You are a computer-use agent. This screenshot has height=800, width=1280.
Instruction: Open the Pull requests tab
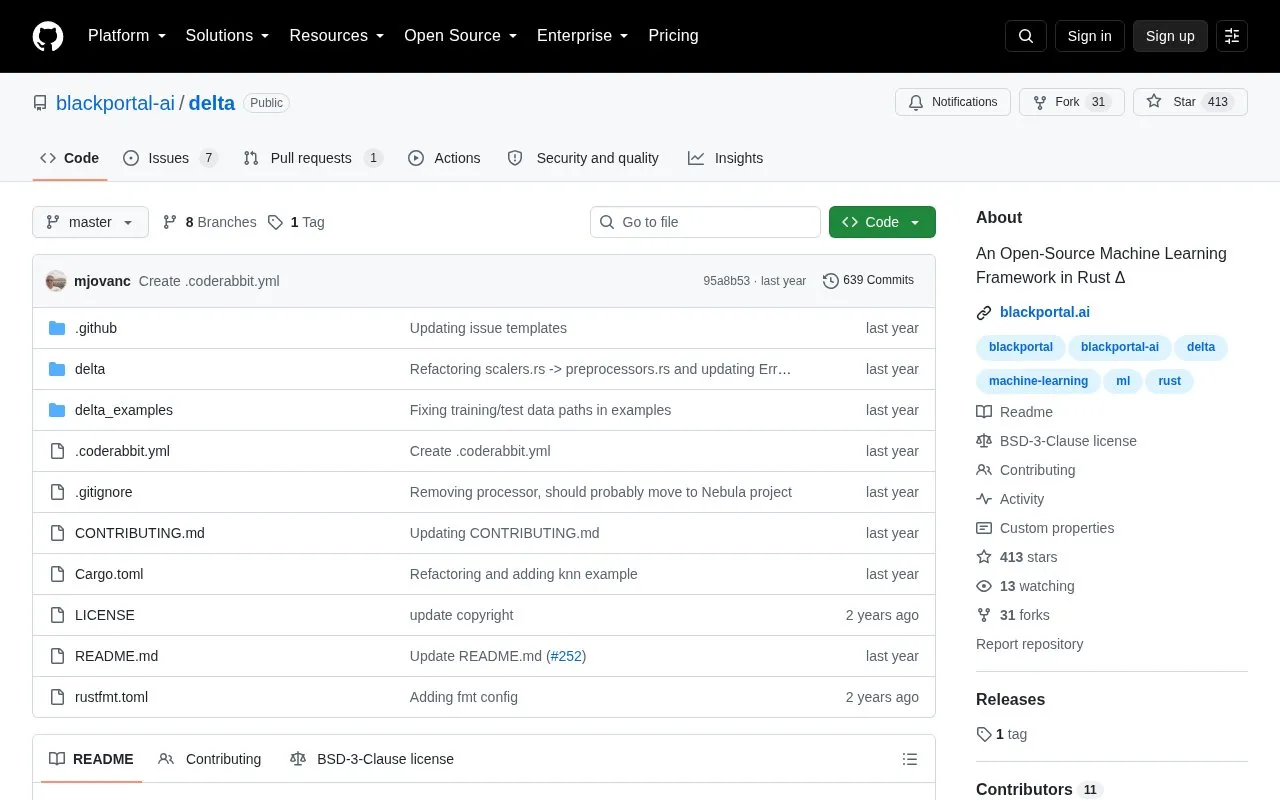click(312, 158)
